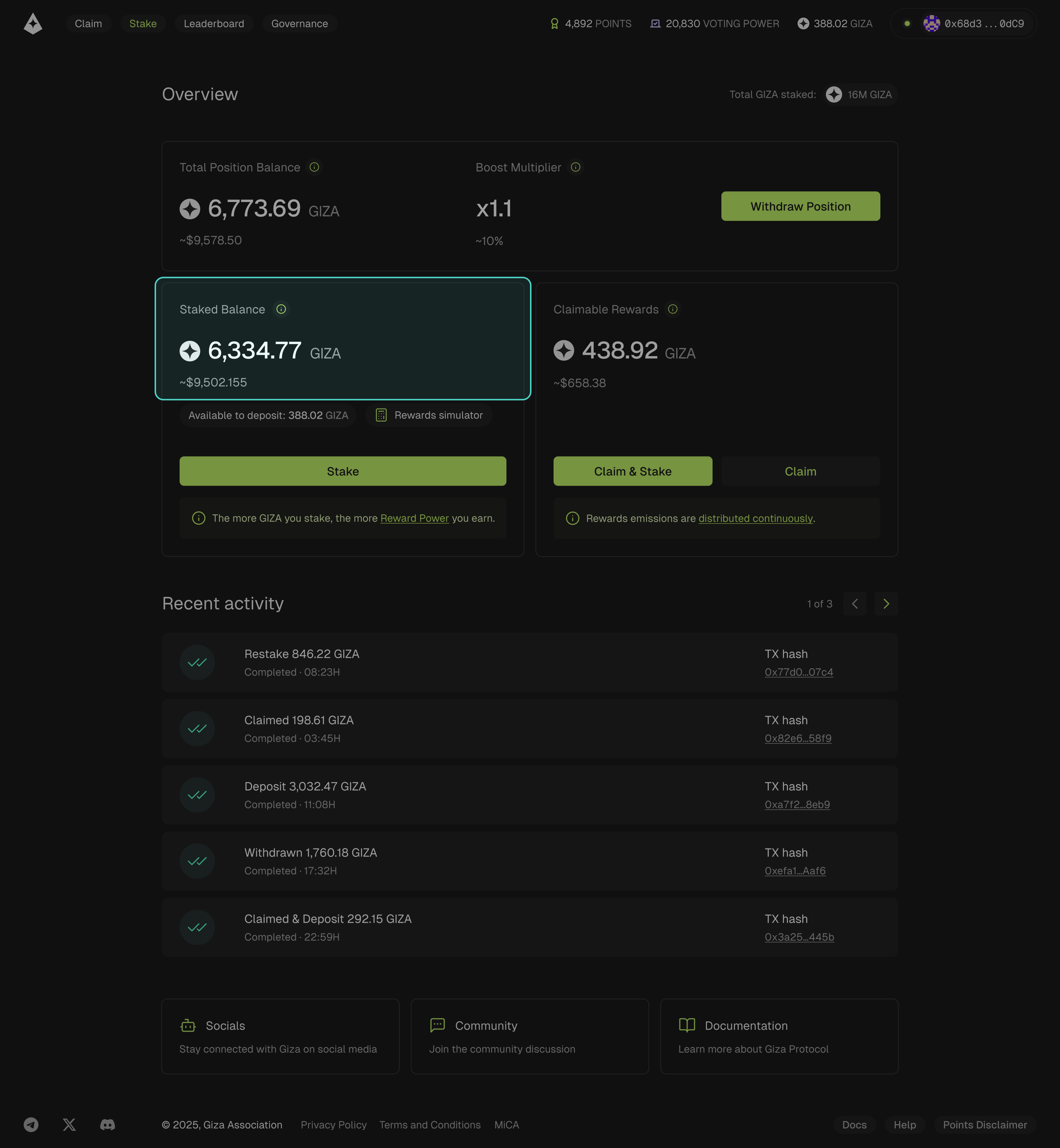Click the Claim & Stake button
1060x1148 pixels.
click(633, 471)
